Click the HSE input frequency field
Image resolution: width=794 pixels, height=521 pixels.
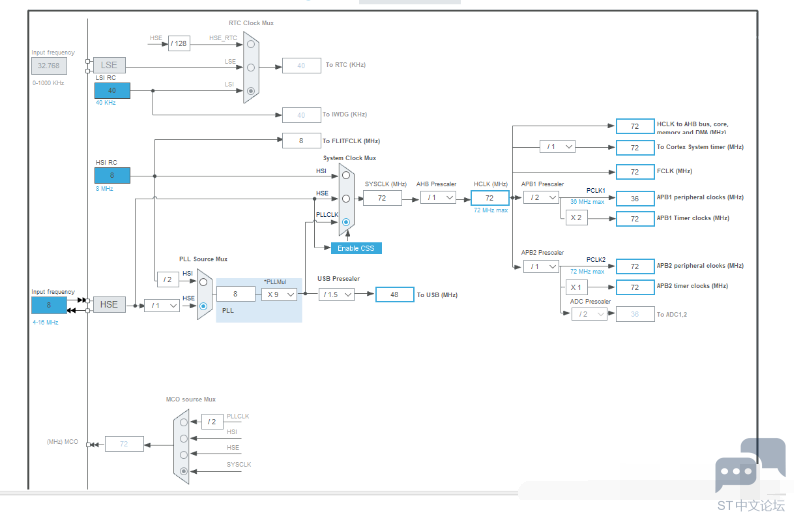(x=49, y=305)
